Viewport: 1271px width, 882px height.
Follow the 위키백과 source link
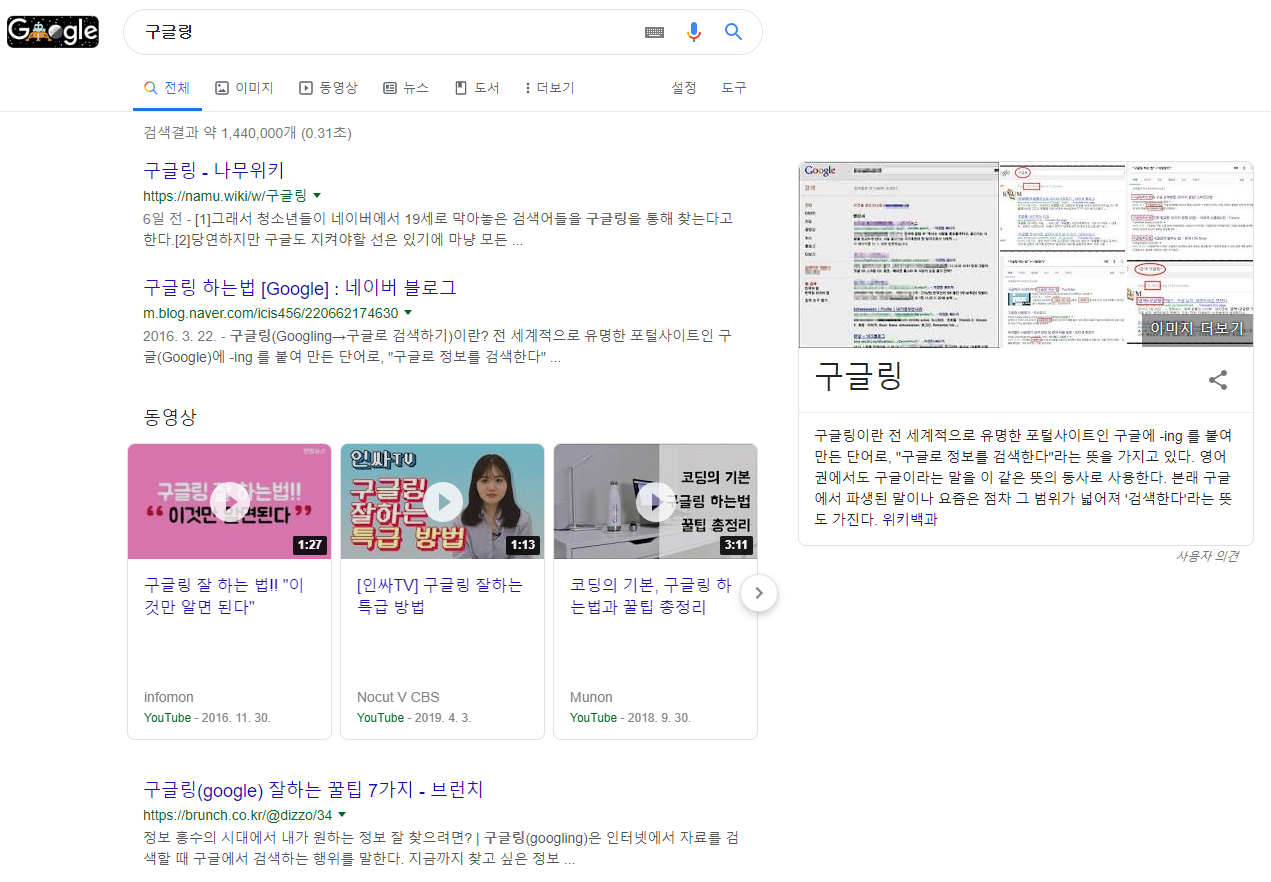910,520
